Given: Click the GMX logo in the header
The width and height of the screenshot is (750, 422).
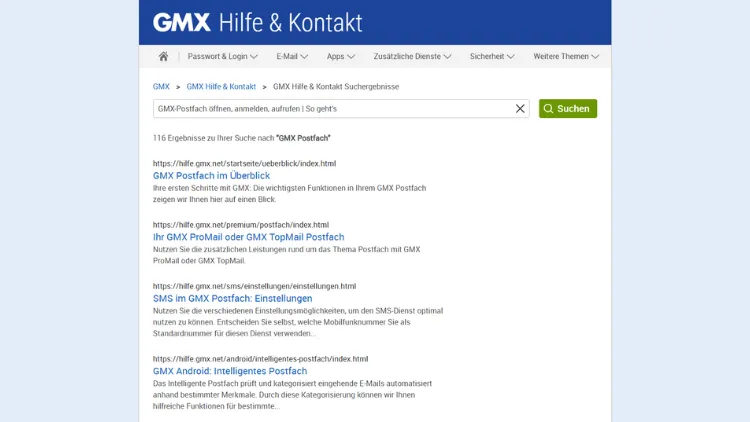Looking at the screenshot, I should (x=182, y=22).
